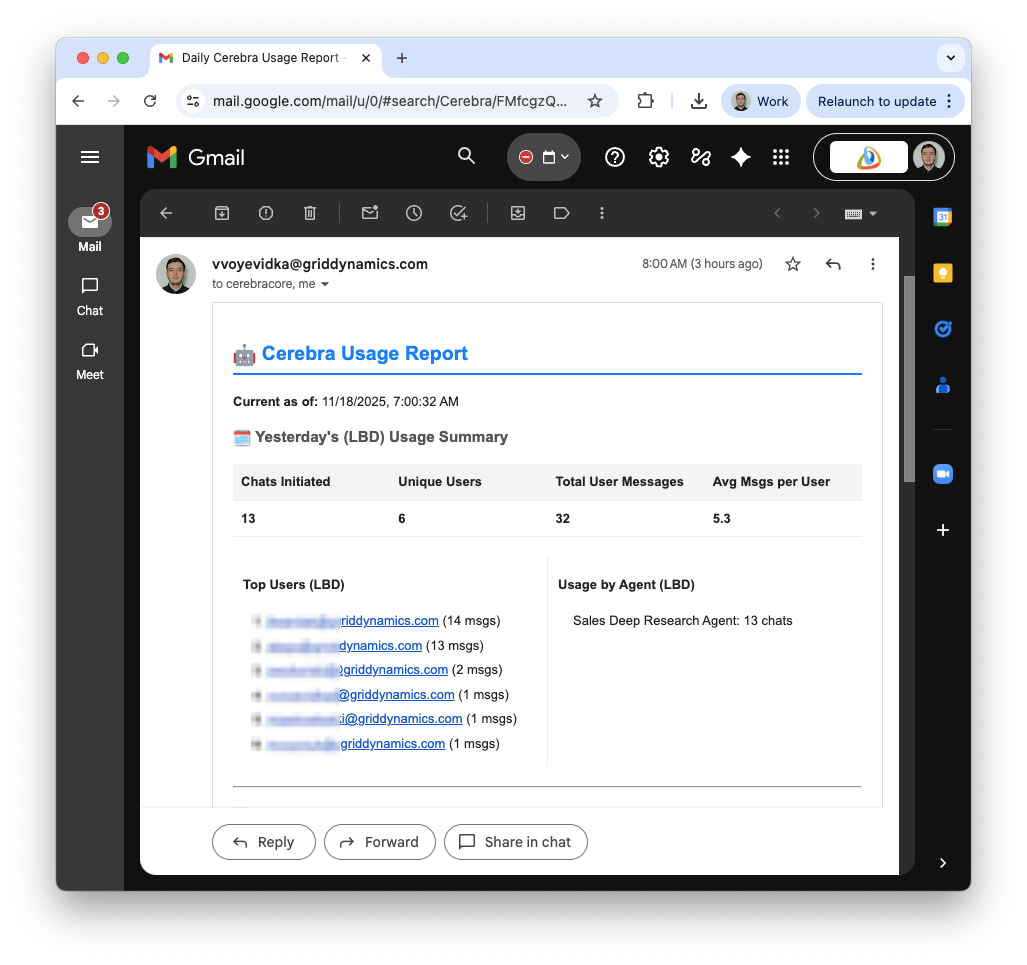
Task: Report the message as spam
Action: click(x=266, y=213)
